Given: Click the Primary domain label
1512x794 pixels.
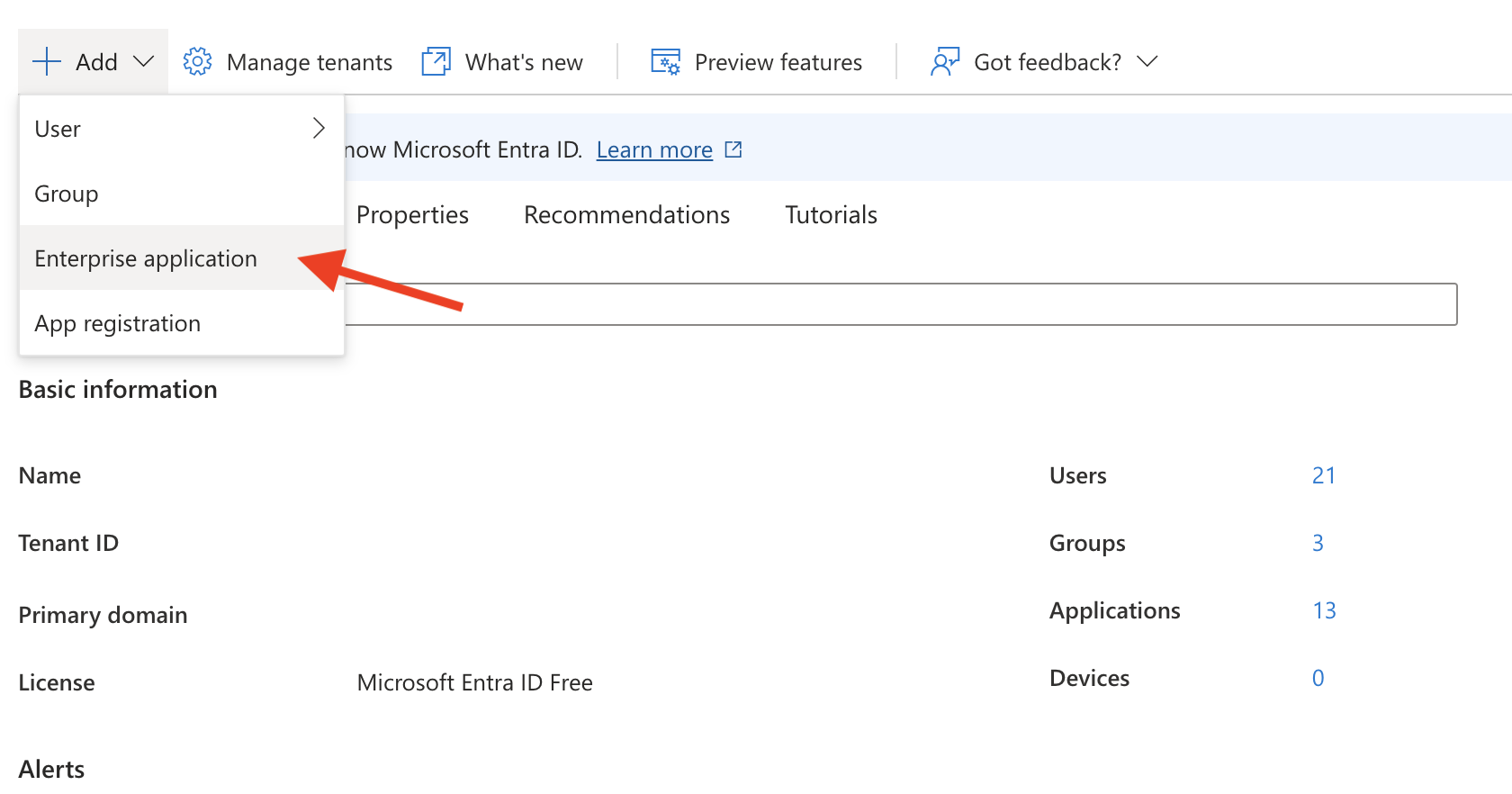Looking at the screenshot, I should 103,615.
